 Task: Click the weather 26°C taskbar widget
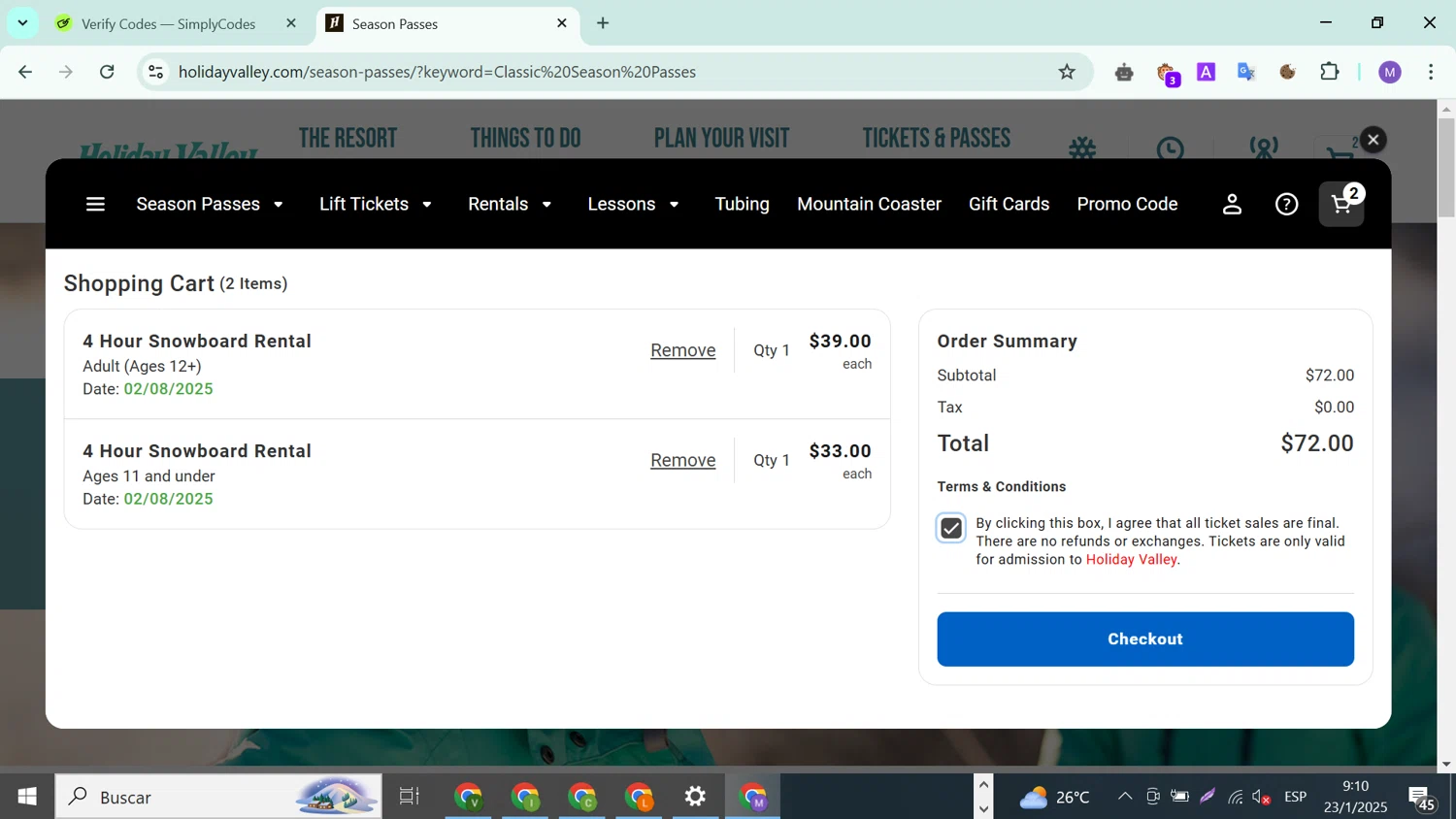[1054, 797]
